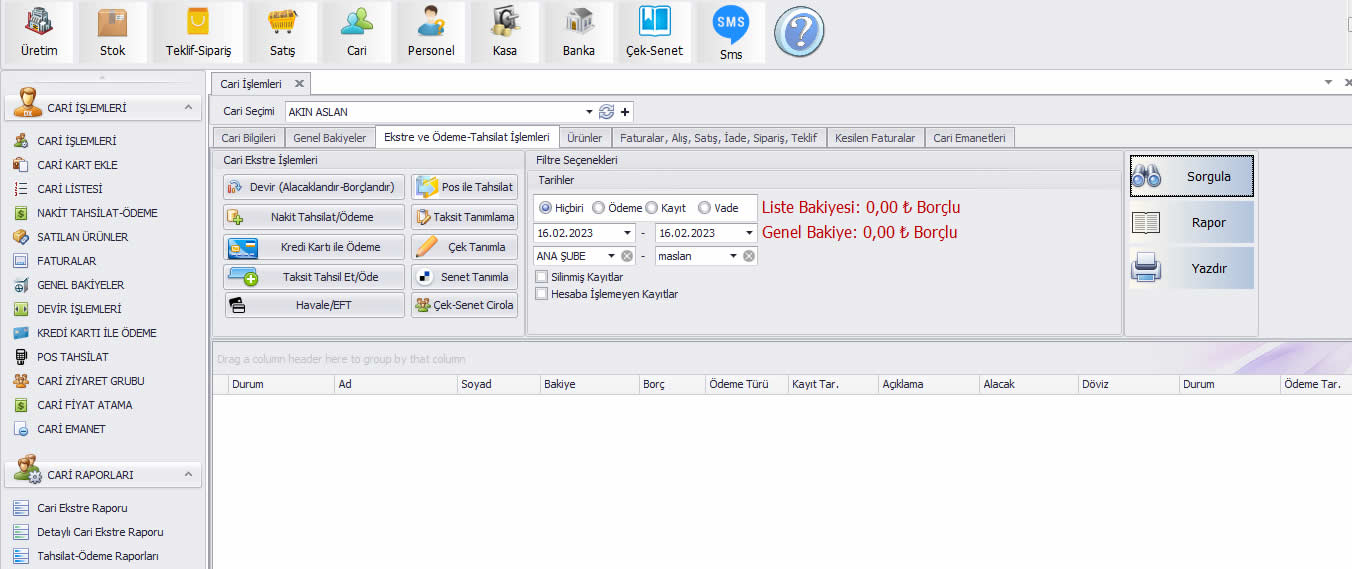Image resolution: width=1352 pixels, height=569 pixels.
Task: Open the Kesilen Faturalar tab
Action: pos(874,138)
